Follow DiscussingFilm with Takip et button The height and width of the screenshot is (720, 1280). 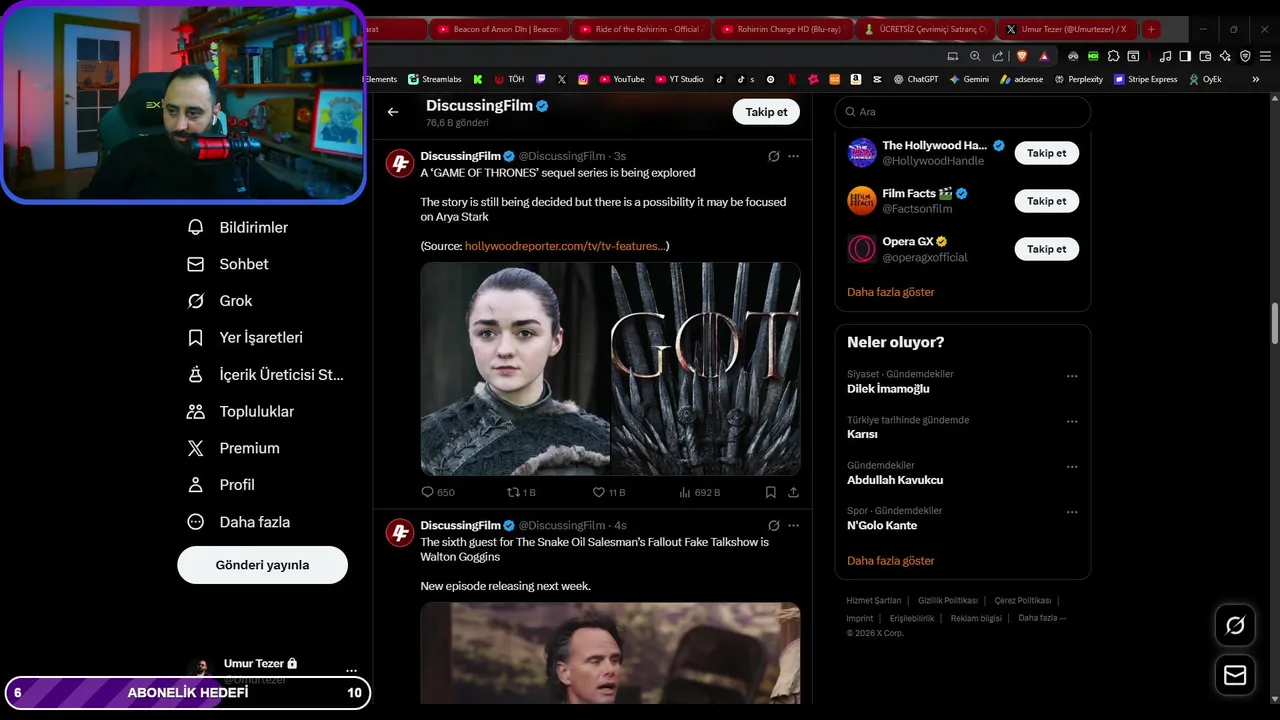click(x=766, y=112)
